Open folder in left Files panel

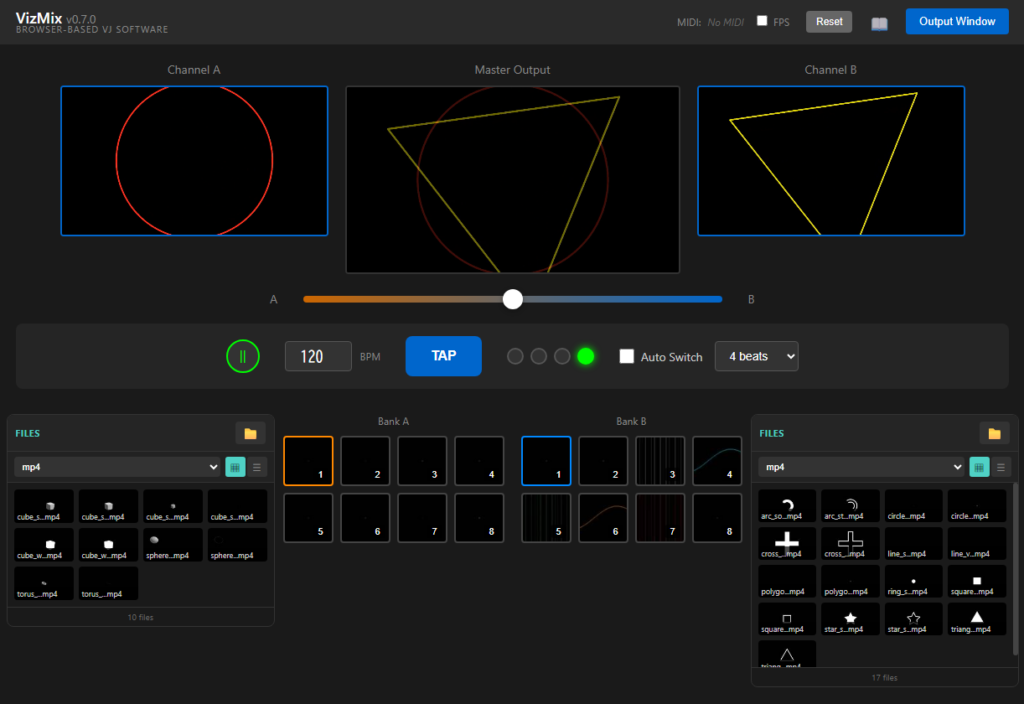[x=250, y=433]
